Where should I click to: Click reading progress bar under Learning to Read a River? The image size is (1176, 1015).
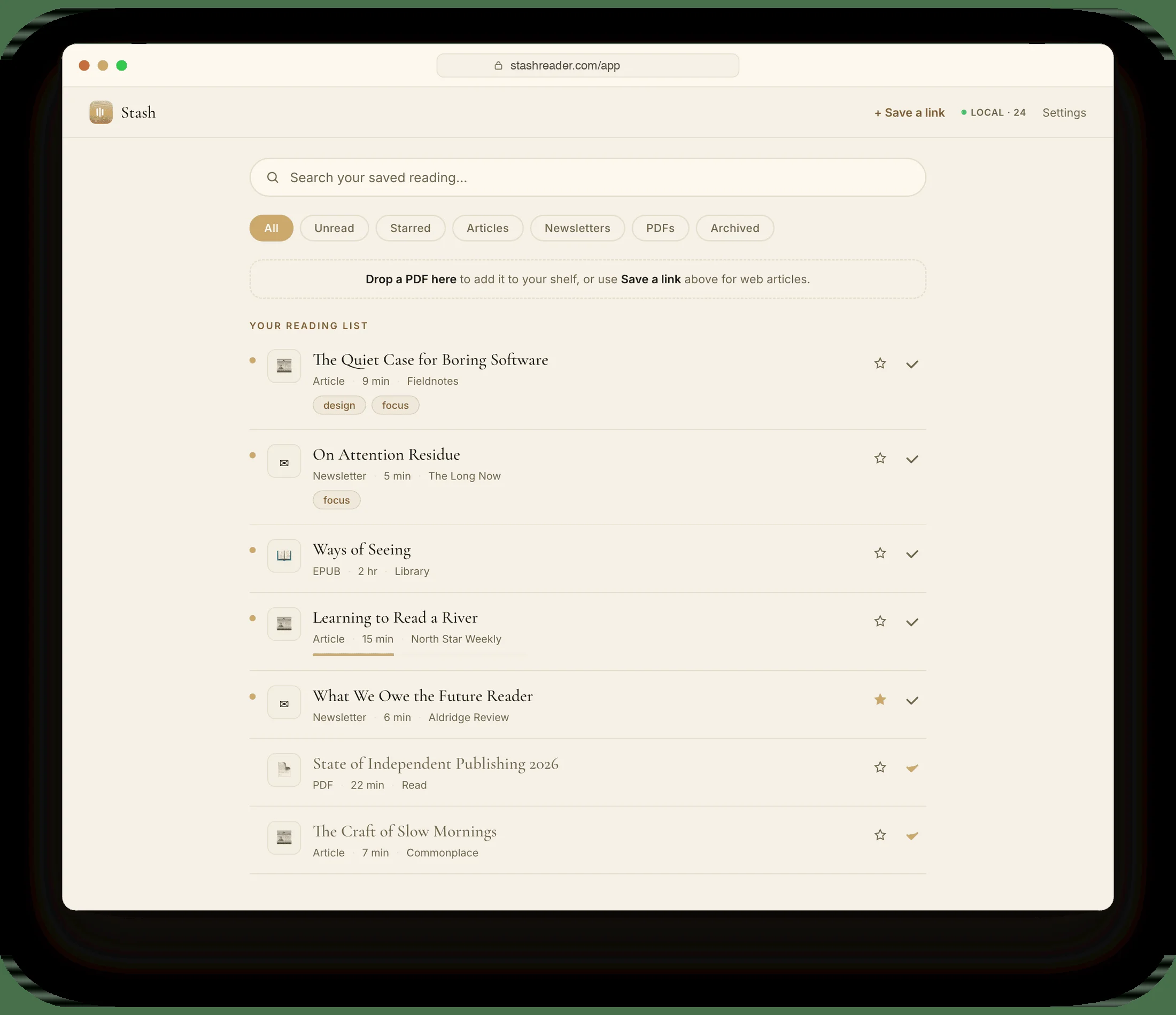[x=420, y=655]
